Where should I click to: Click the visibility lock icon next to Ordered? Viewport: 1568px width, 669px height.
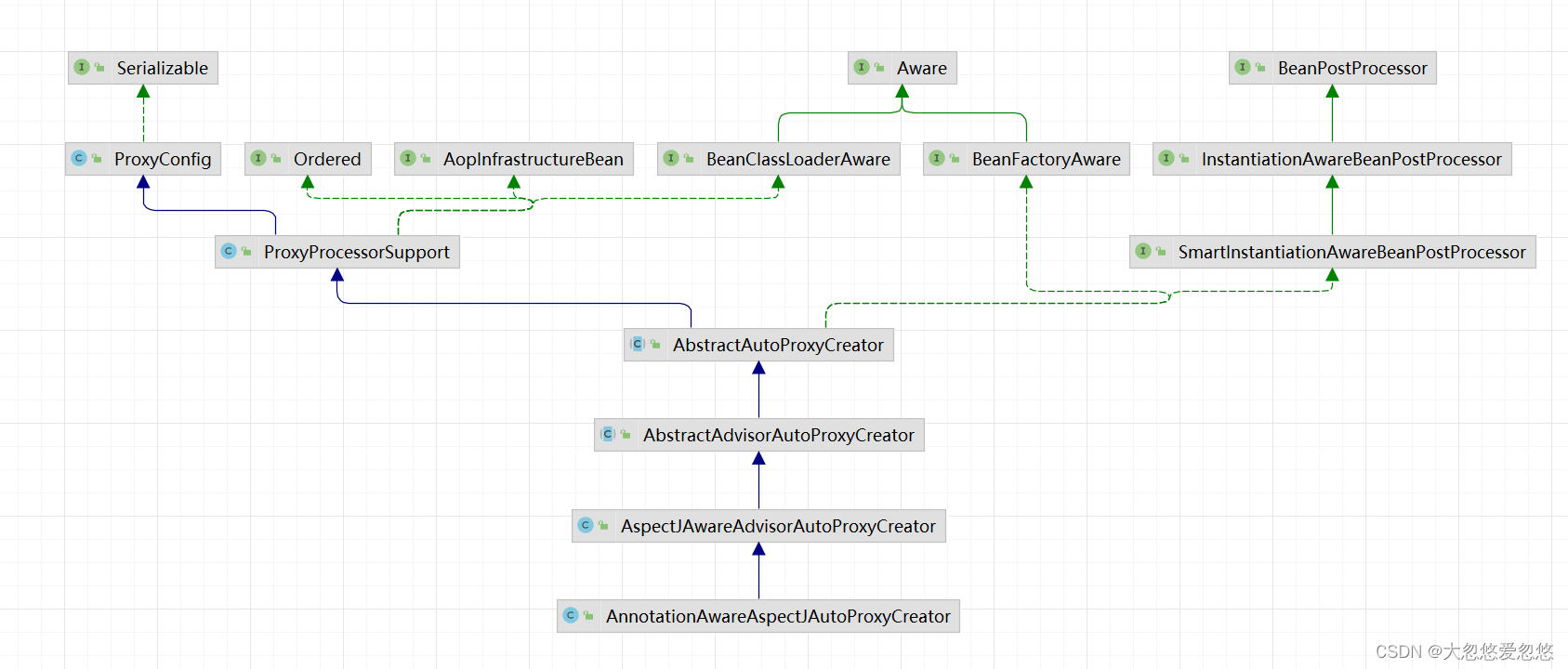click(x=276, y=158)
